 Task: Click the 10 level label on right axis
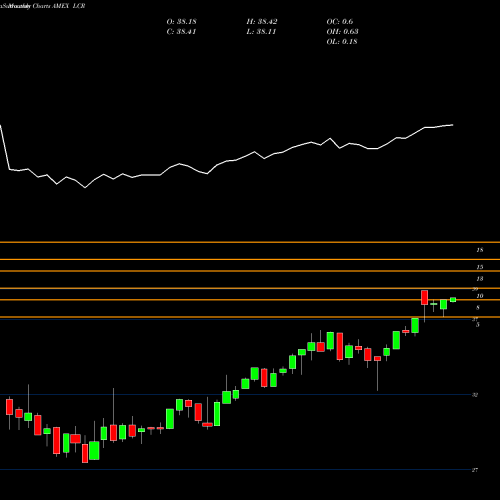pyautogui.click(x=480, y=296)
